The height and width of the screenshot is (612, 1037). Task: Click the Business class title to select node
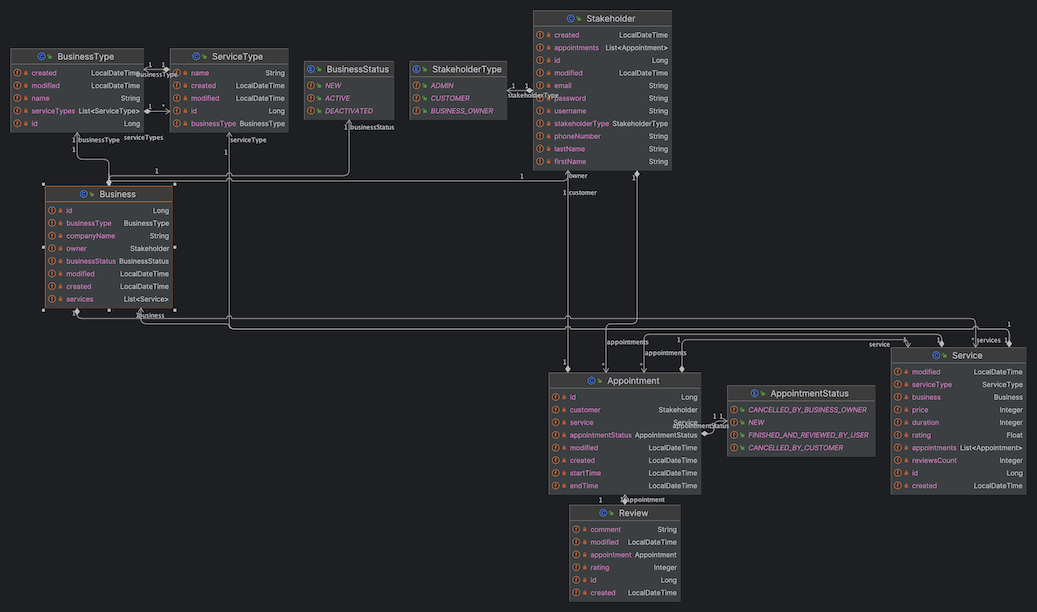117,194
